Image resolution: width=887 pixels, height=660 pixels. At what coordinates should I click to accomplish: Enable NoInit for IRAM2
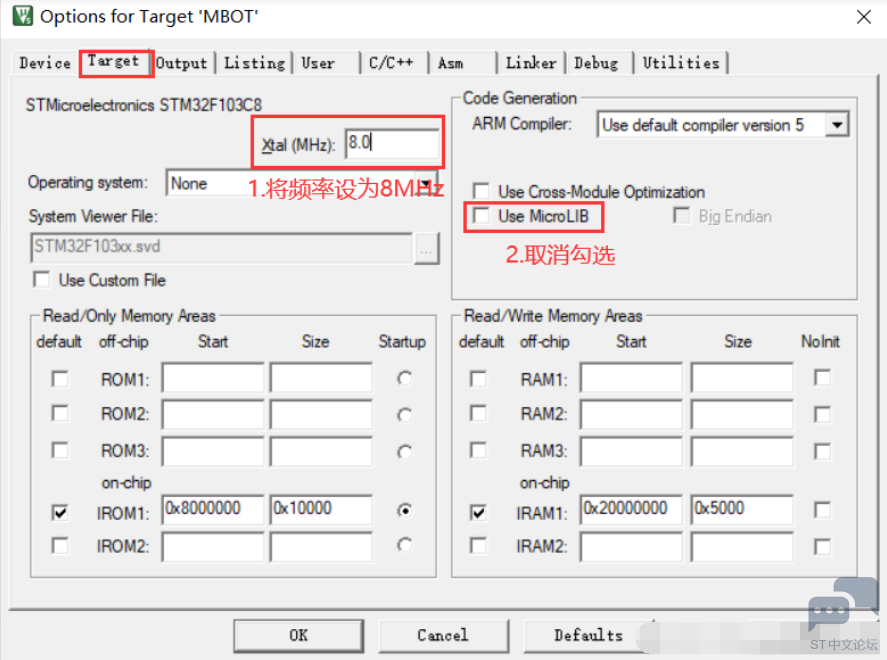tap(823, 546)
